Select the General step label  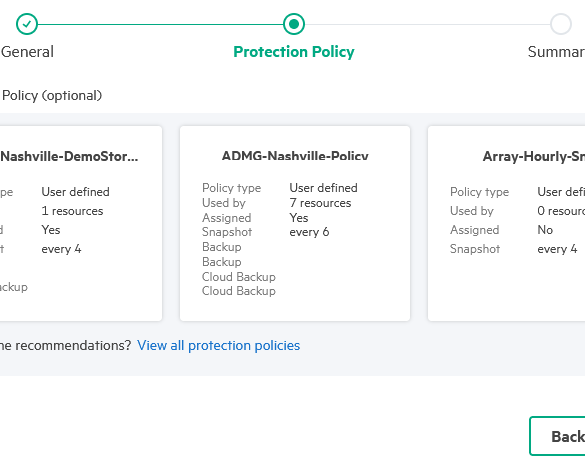[27, 52]
